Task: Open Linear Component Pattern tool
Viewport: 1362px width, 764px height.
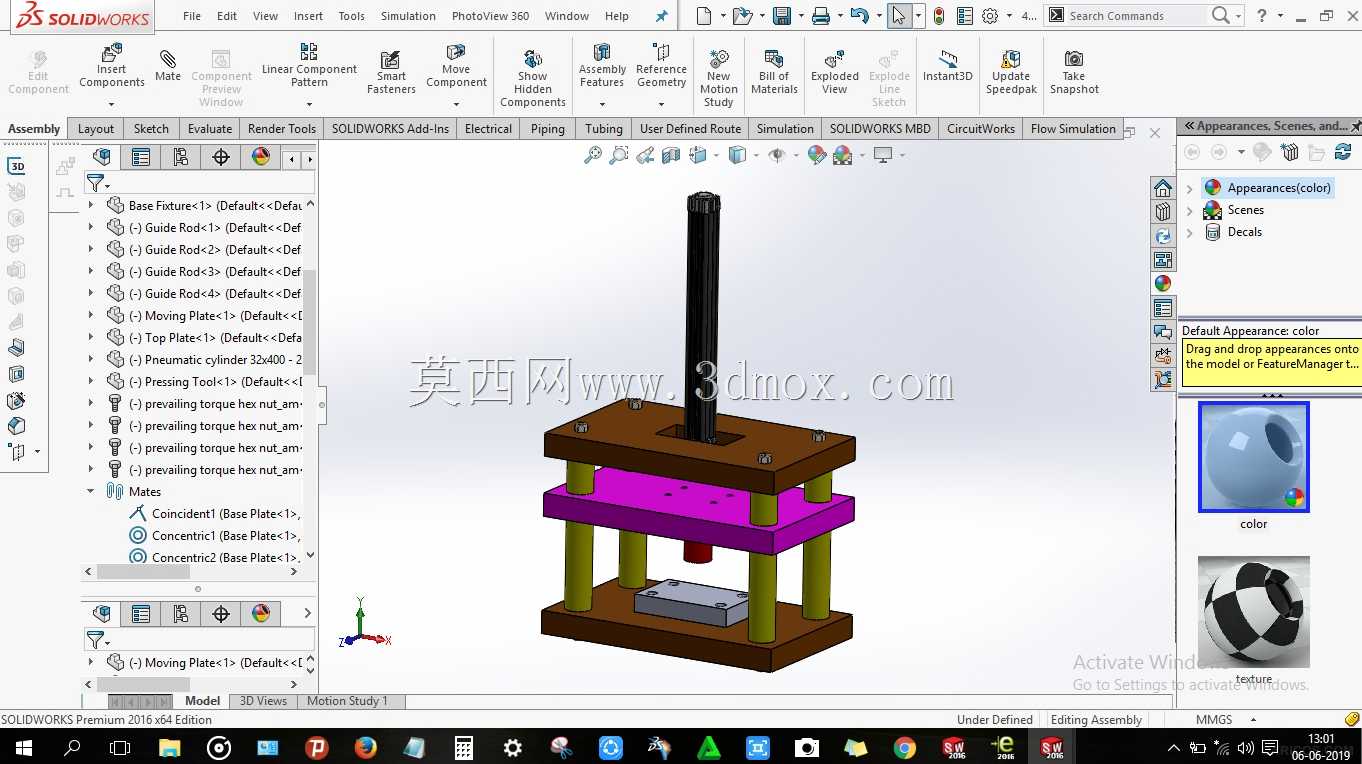Action: coord(309,64)
